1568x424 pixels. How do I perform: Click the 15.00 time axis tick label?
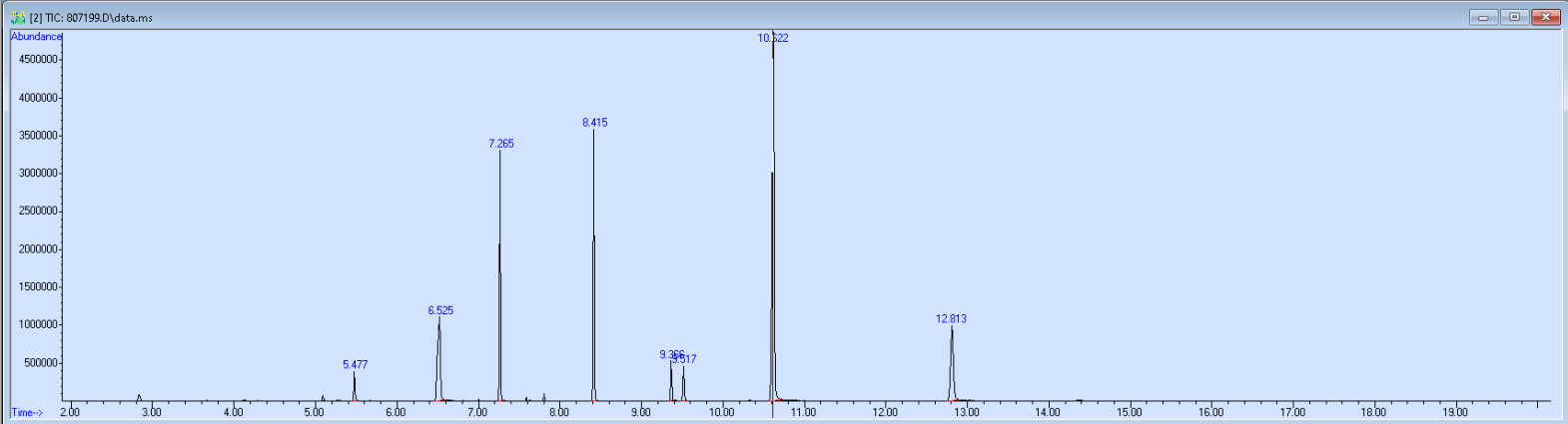1130,412
